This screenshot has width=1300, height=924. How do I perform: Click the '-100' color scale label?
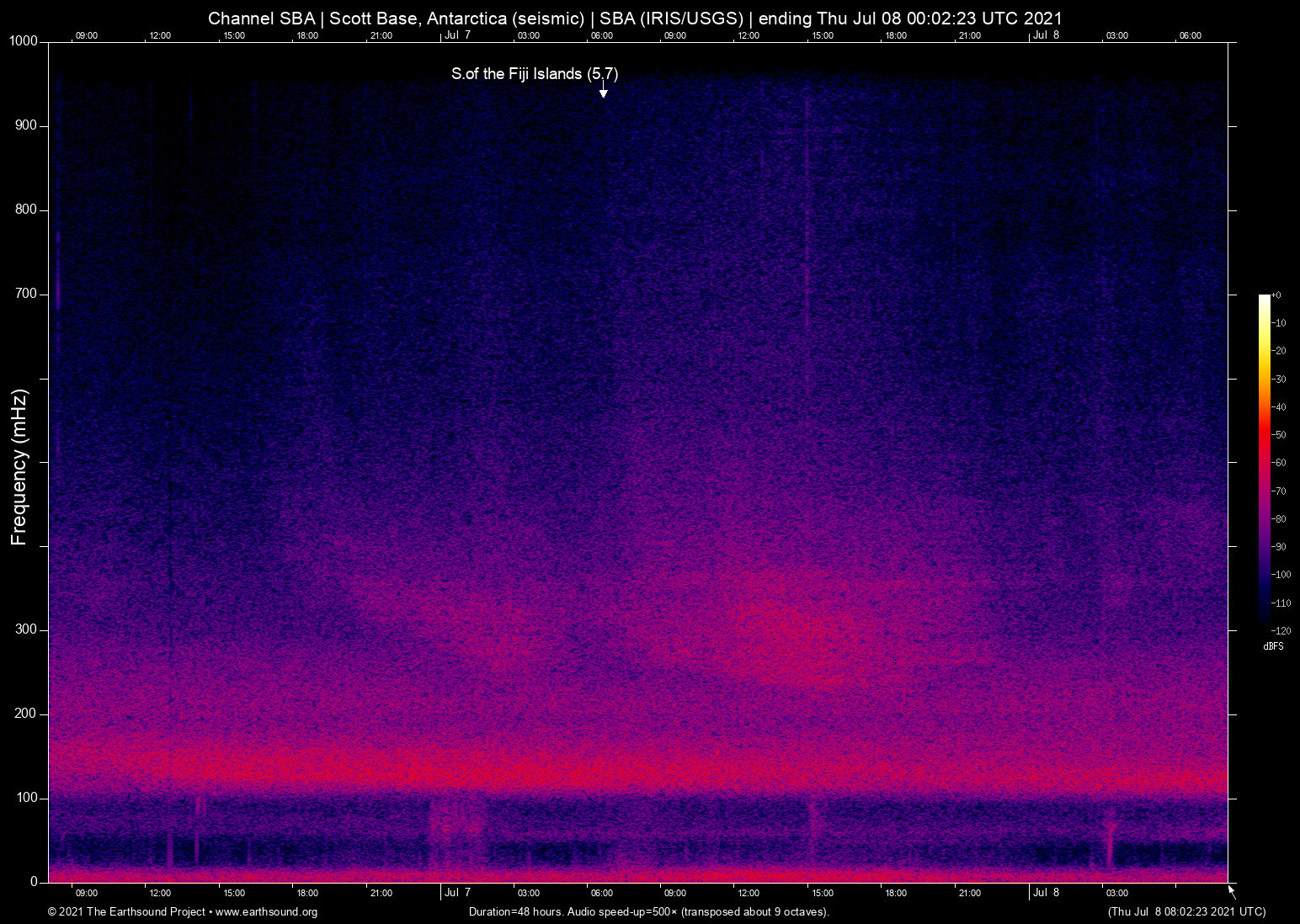1281,575
